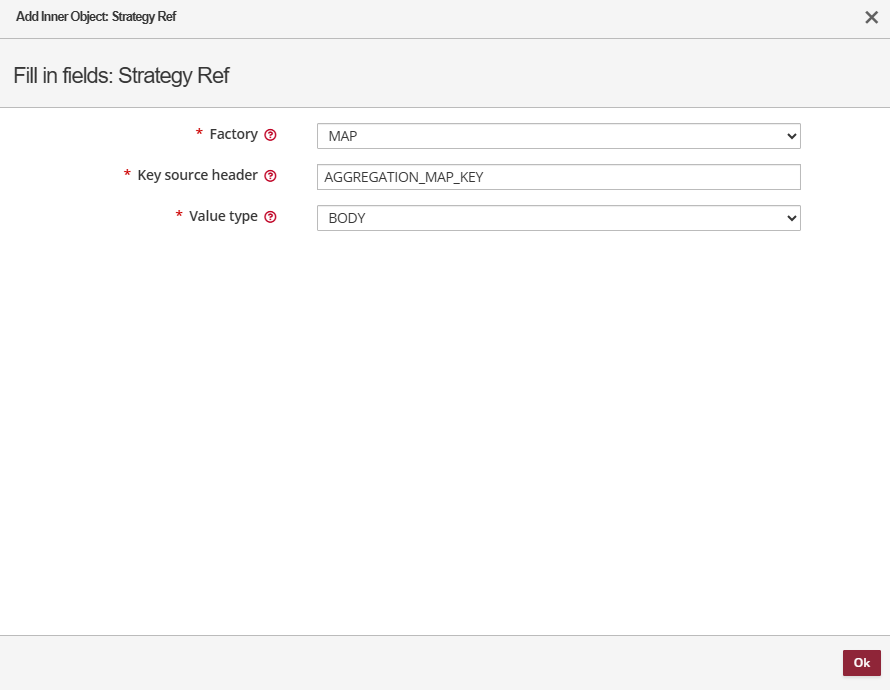Click the Fill in fields: Strategy Ref heading

point(121,75)
